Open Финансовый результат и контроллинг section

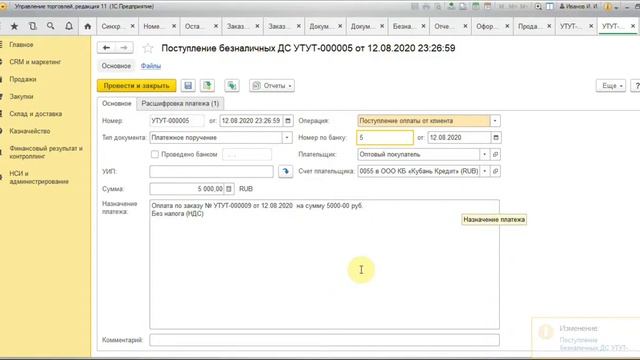(46, 152)
